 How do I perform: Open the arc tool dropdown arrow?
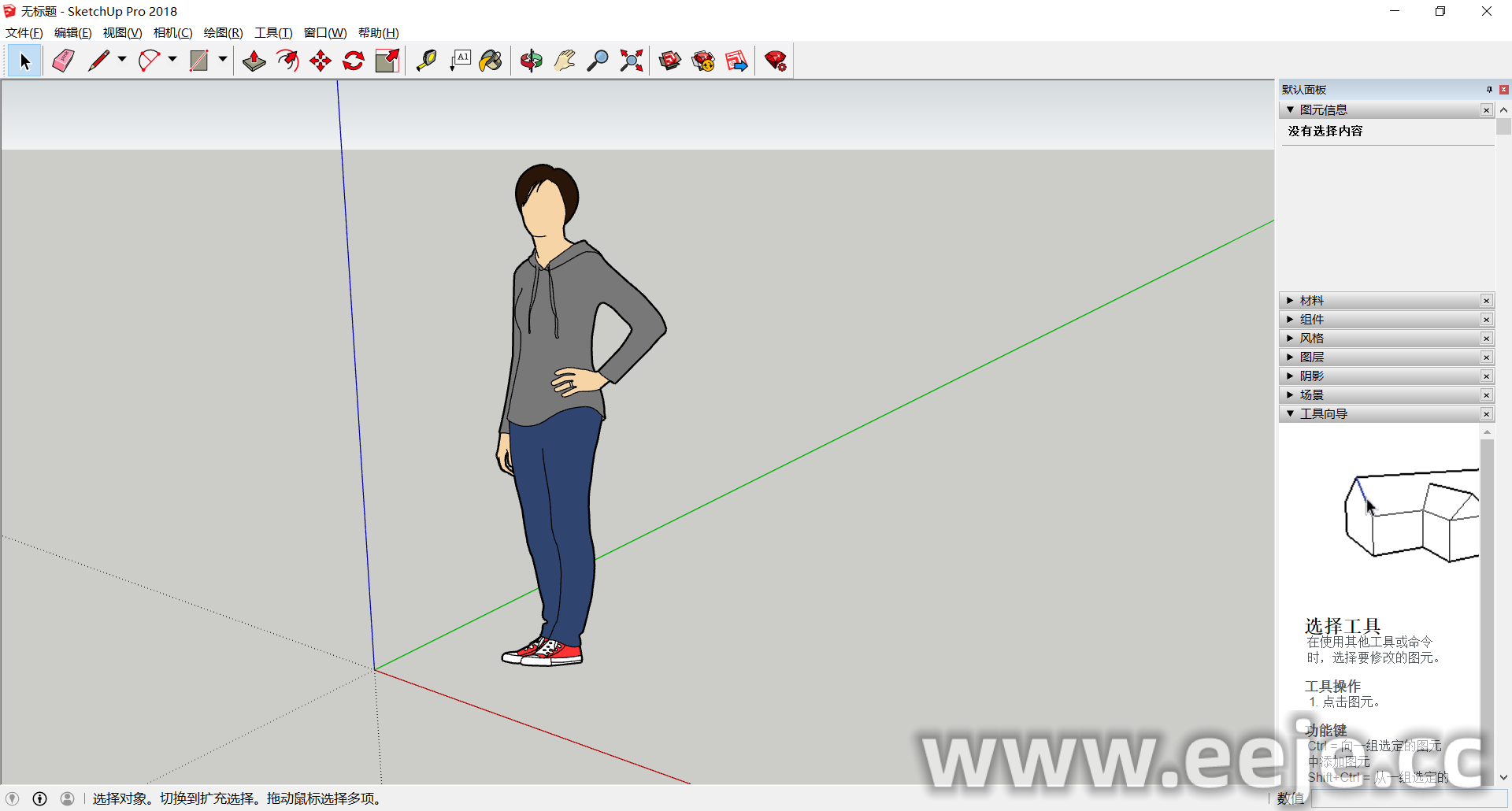172,60
